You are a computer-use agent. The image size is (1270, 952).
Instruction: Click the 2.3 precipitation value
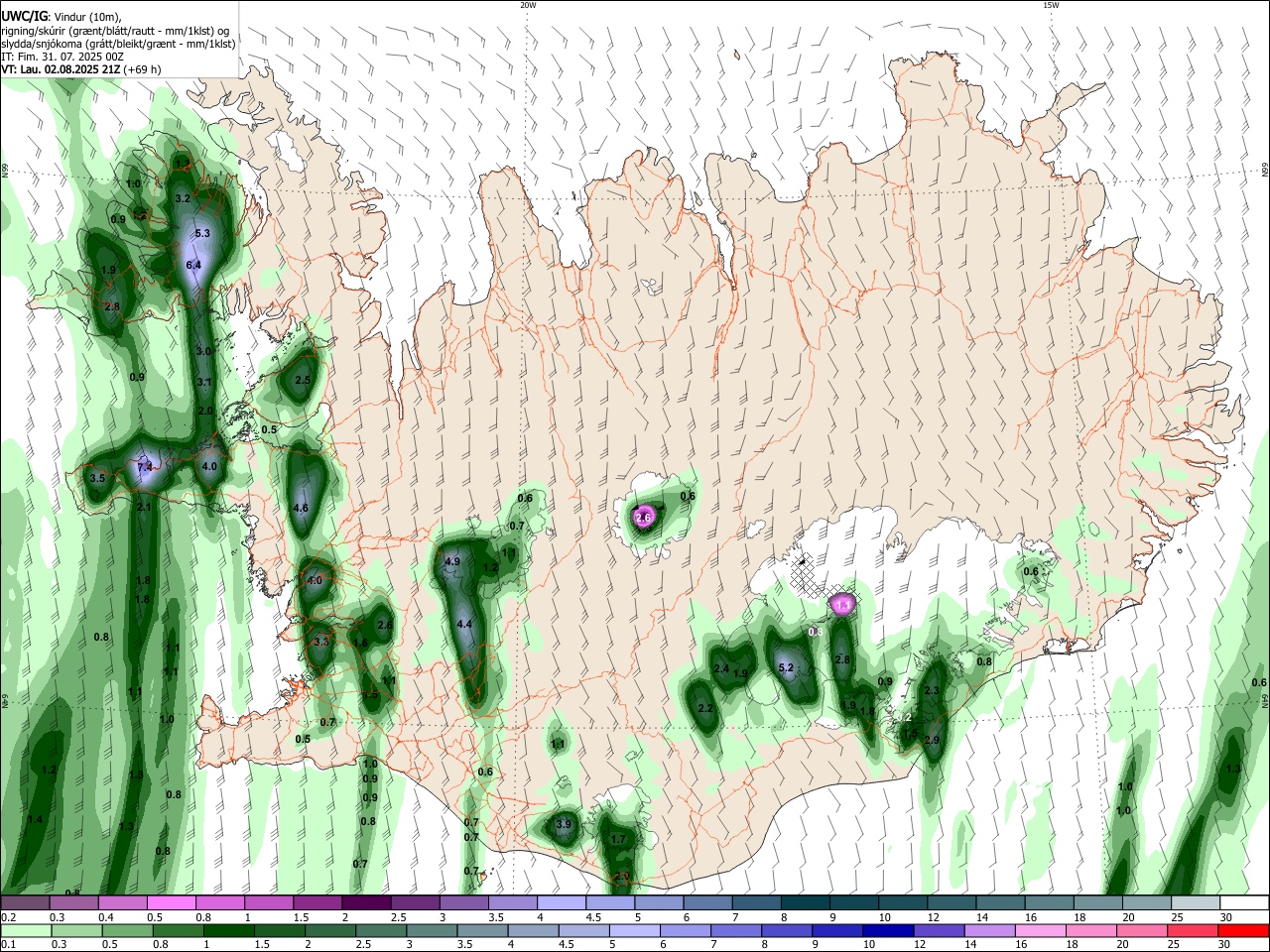[x=932, y=690]
